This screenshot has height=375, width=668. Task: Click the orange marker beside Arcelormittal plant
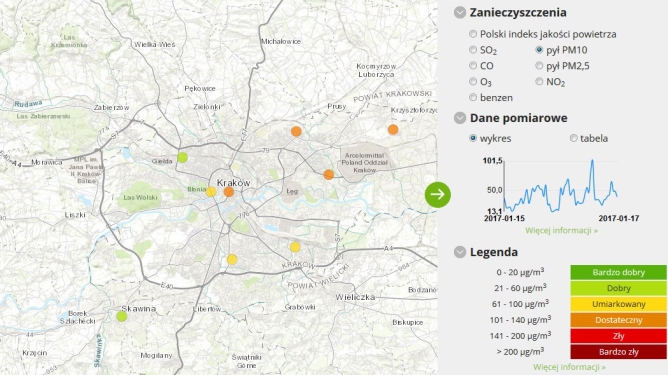pyautogui.click(x=328, y=175)
